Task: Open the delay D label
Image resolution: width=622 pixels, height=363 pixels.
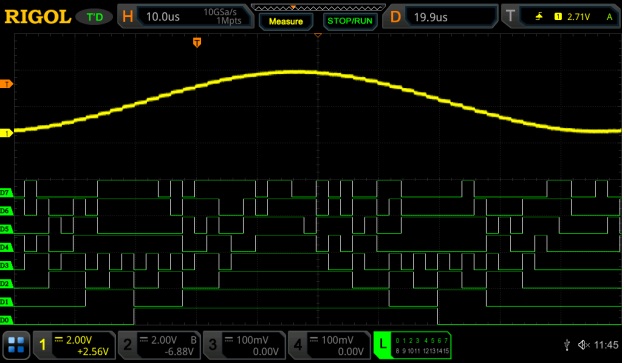Action: pyautogui.click(x=395, y=17)
